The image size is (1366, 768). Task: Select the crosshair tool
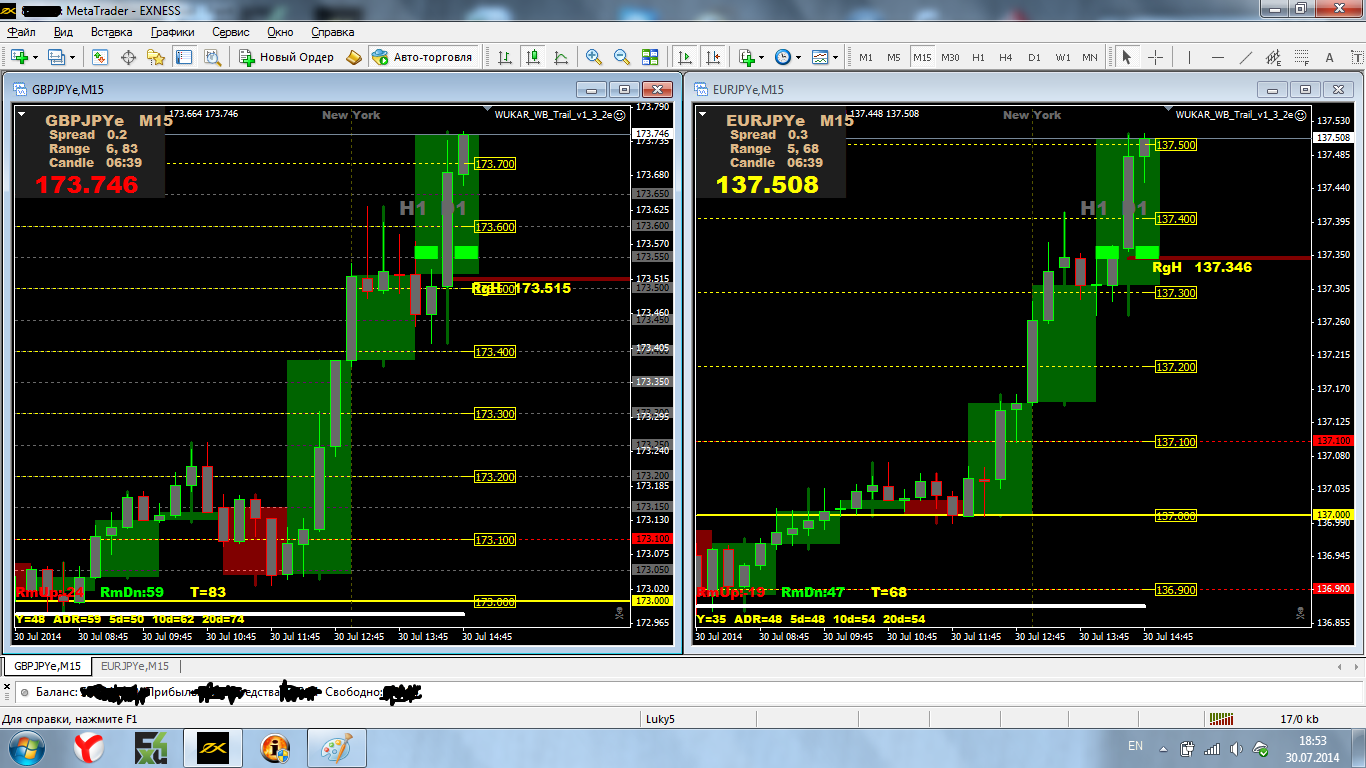pos(1155,57)
